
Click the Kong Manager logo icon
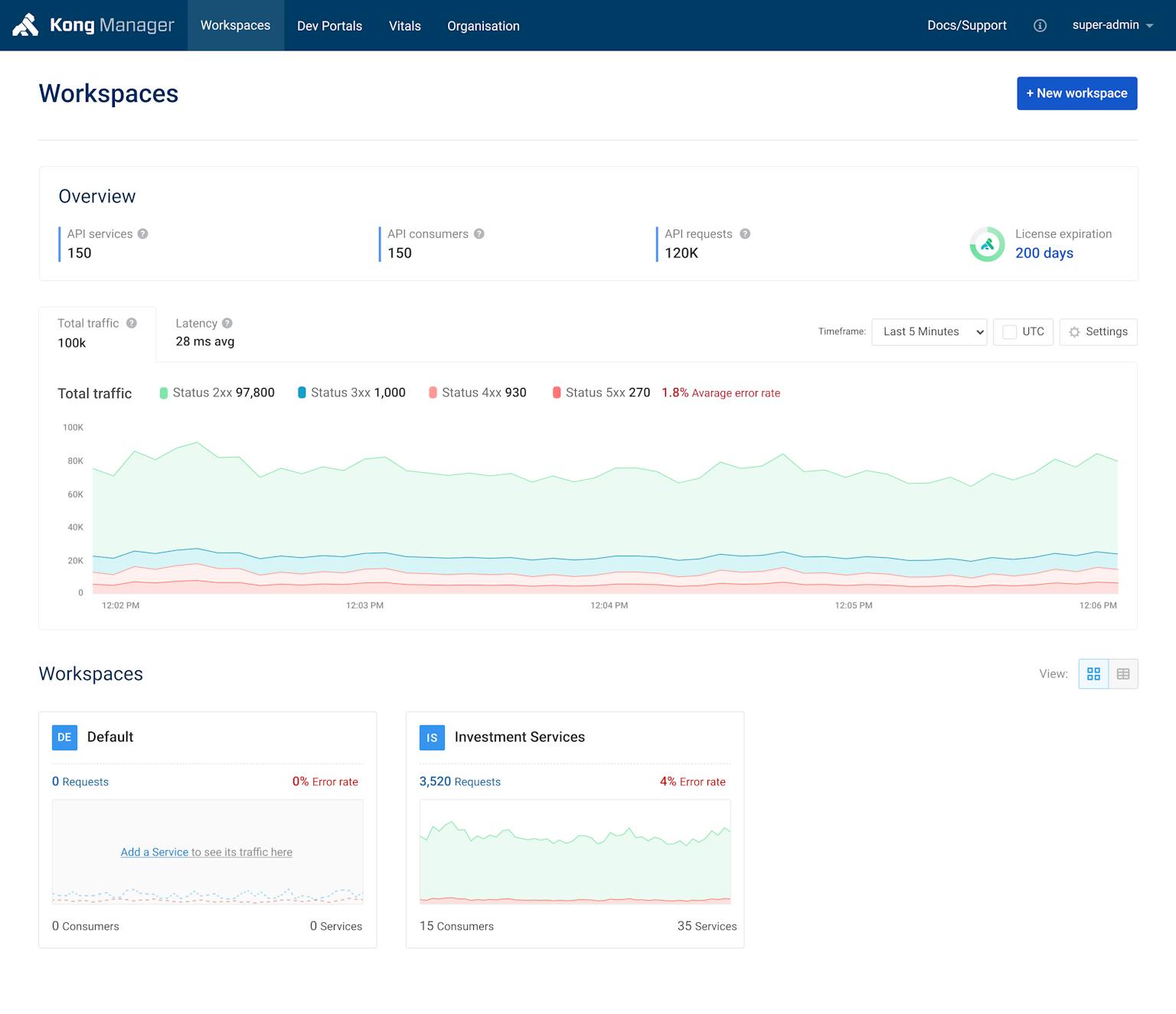[x=25, y=25]
